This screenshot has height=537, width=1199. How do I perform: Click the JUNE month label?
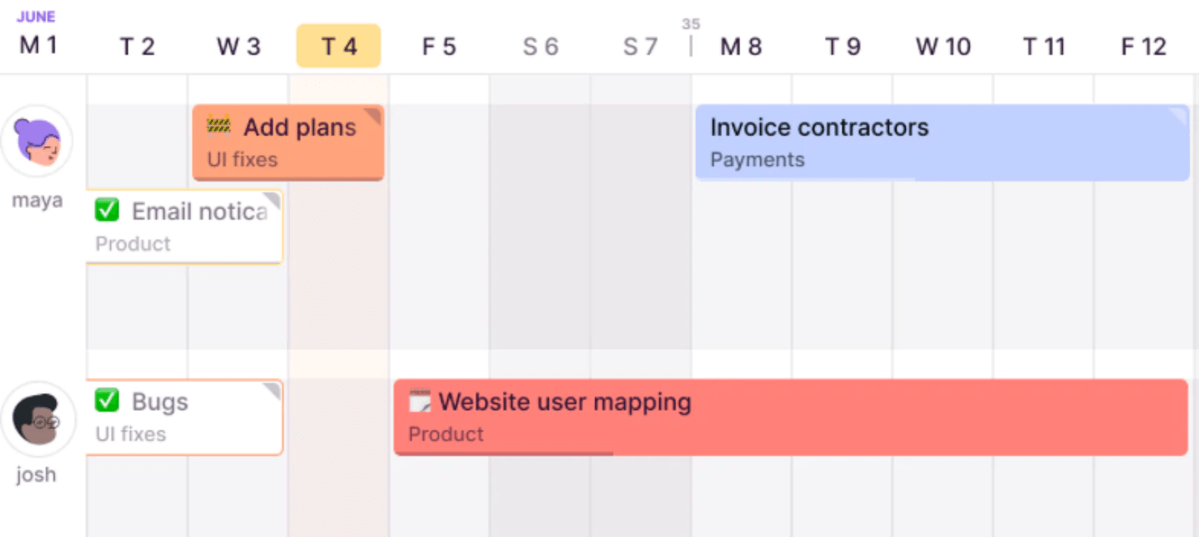click(x=36, y=17)
